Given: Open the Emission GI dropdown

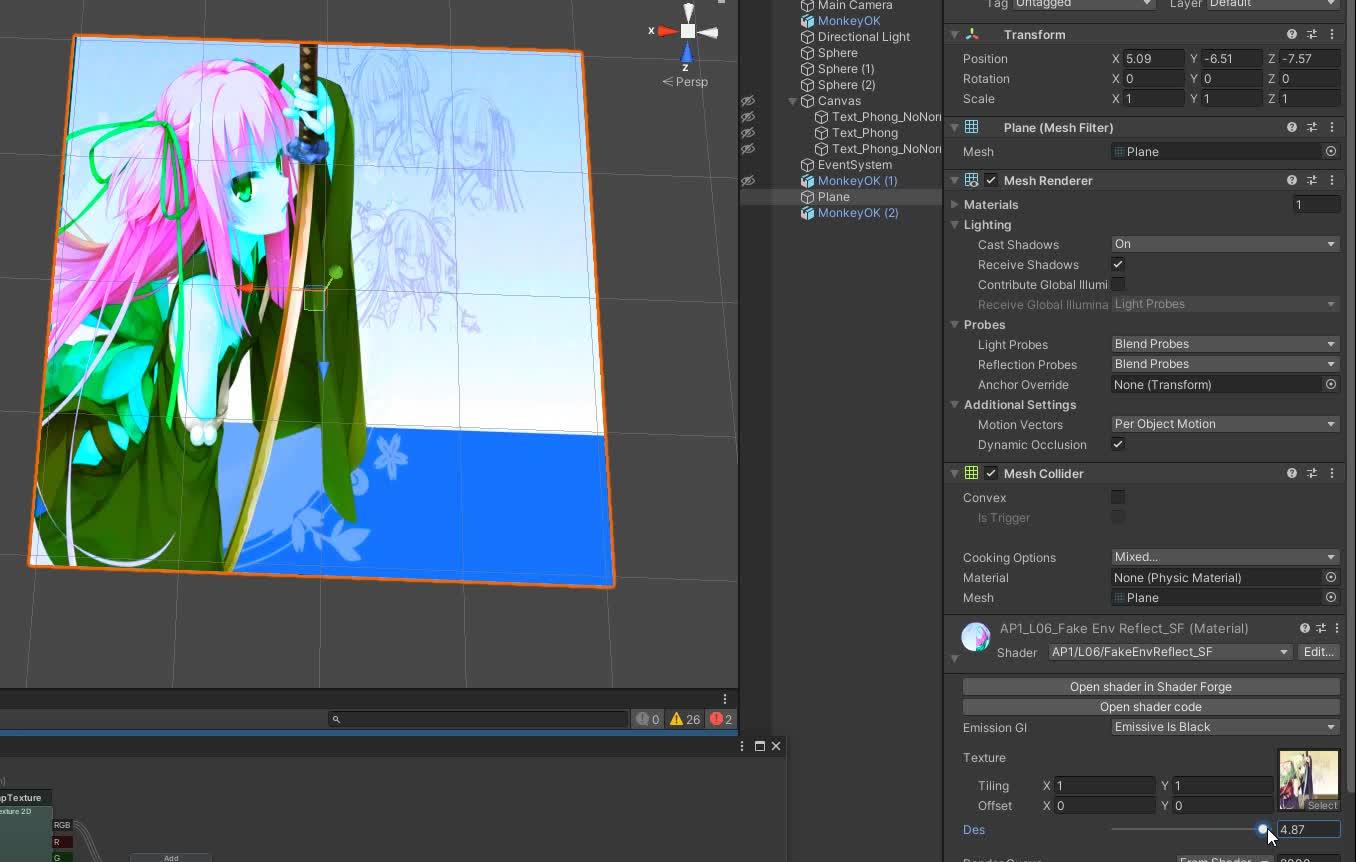Looking at the screenshot, I should 1224,727.
